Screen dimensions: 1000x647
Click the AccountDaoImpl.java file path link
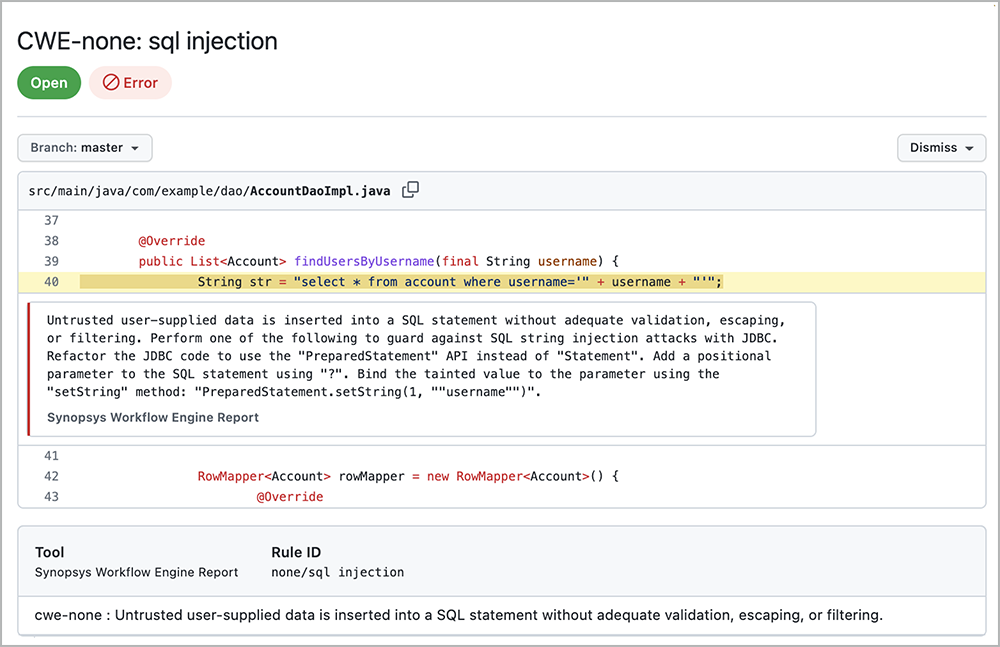[209, 191]
